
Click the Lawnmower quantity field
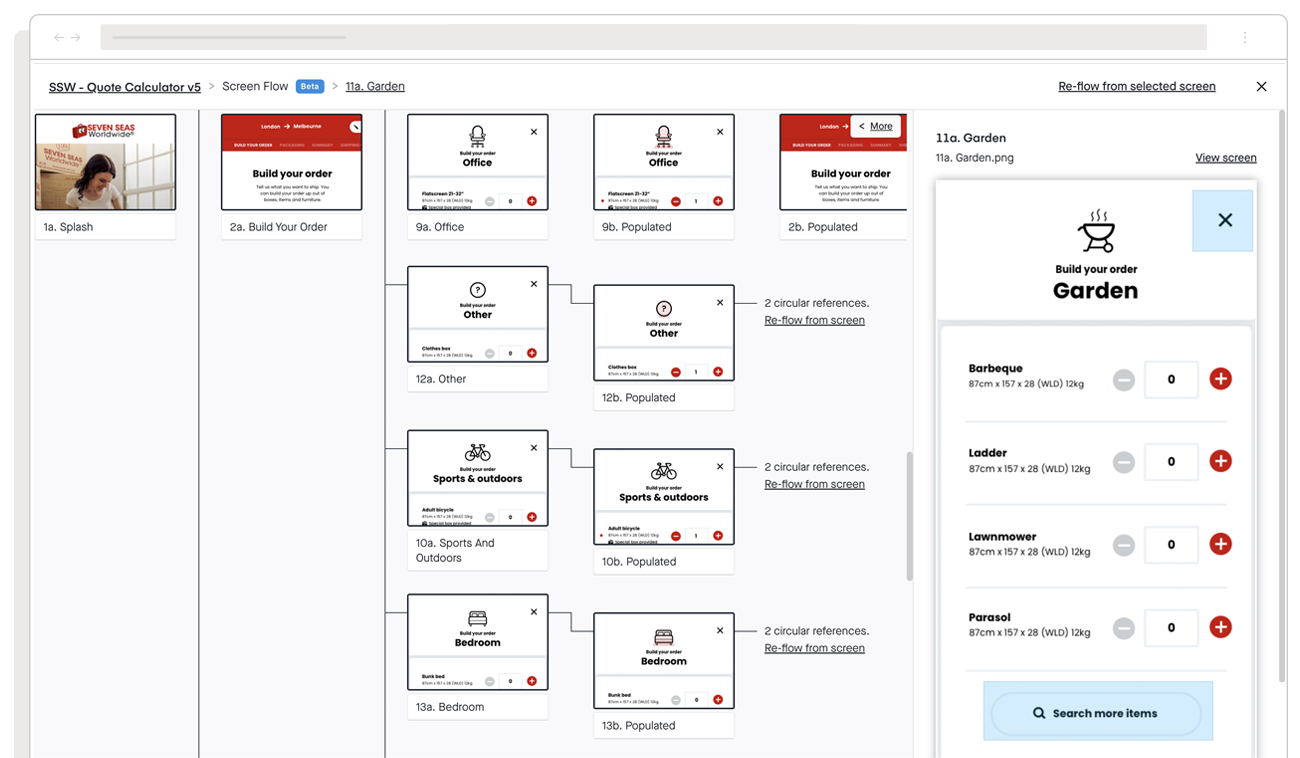pos(1171,545)
